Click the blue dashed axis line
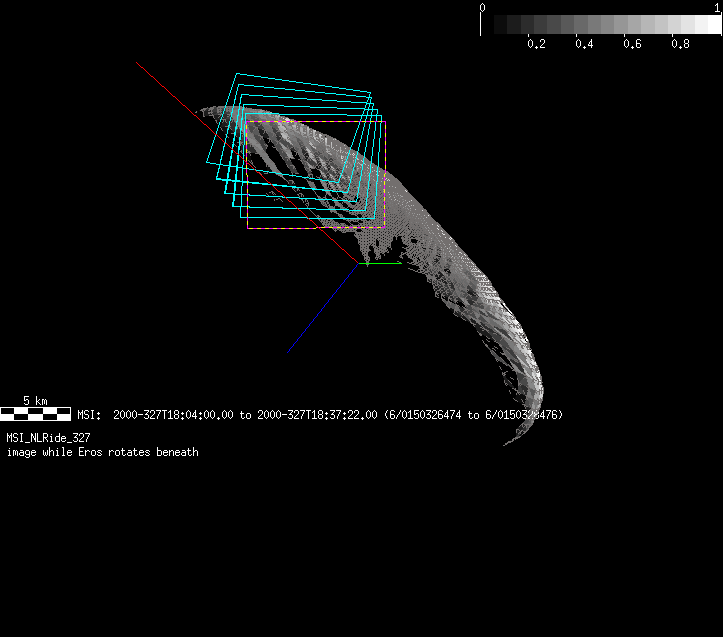 320,310
